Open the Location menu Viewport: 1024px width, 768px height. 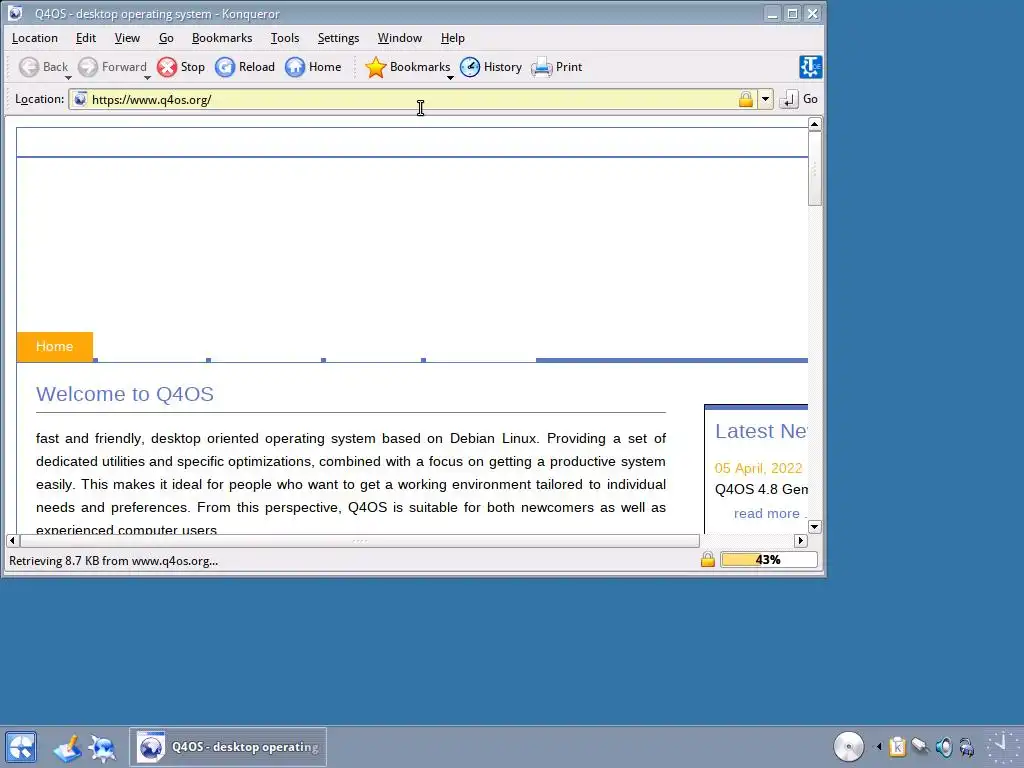(x=35, y=38)
